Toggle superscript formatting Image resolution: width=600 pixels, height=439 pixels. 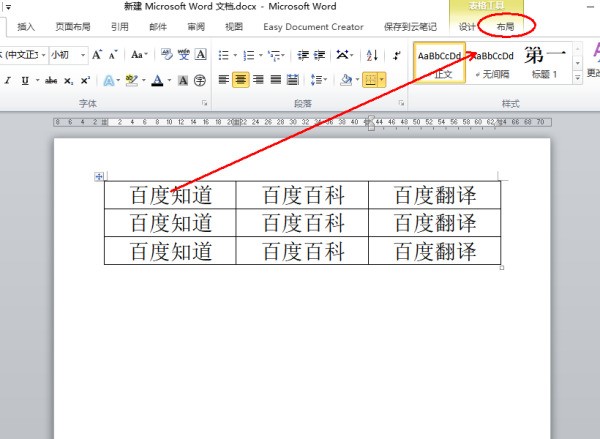click(x=85, y=80)
